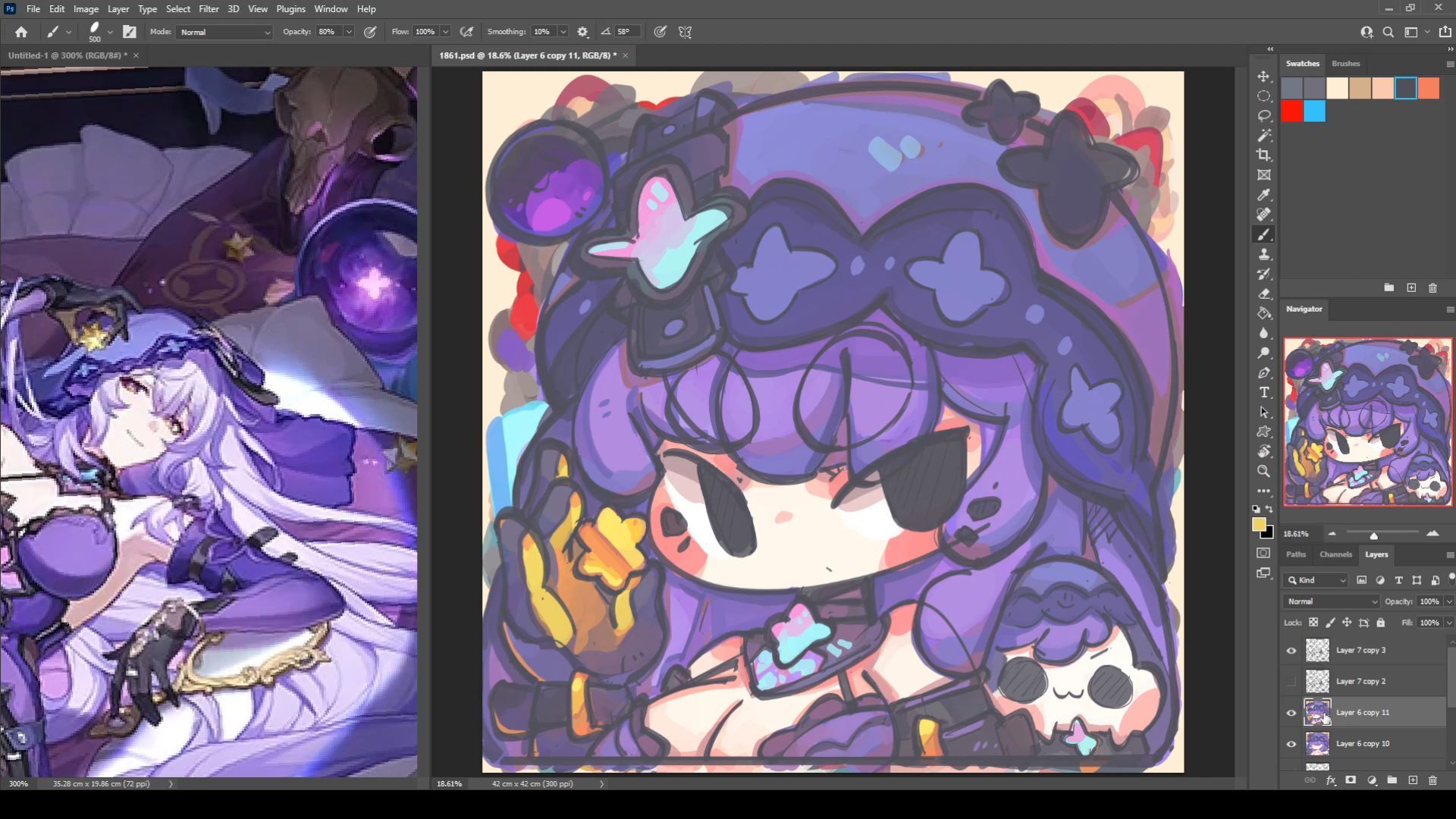This screenshot has height=819, width=1456.
Task: Switch to Channels tab
Action: [x=1335, y=554]
